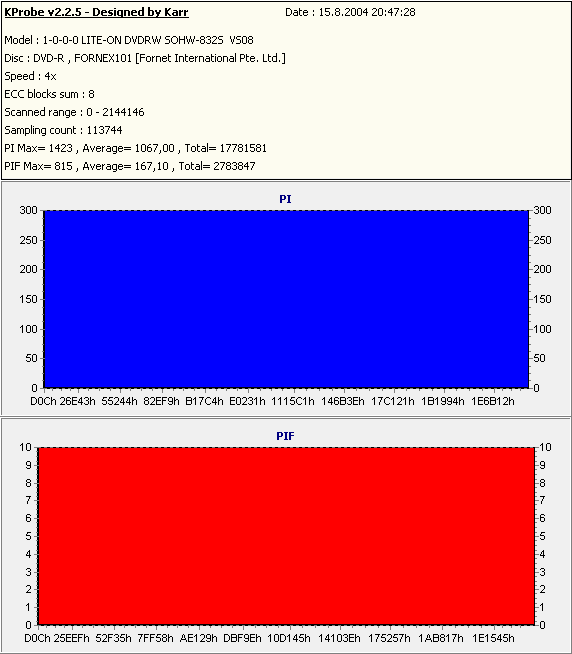The height and width of the screenshot is (654, 572).
Task: Click the AE129h marker on PIF x-axis
Action: pyautogui.click(x=199, y=638)
